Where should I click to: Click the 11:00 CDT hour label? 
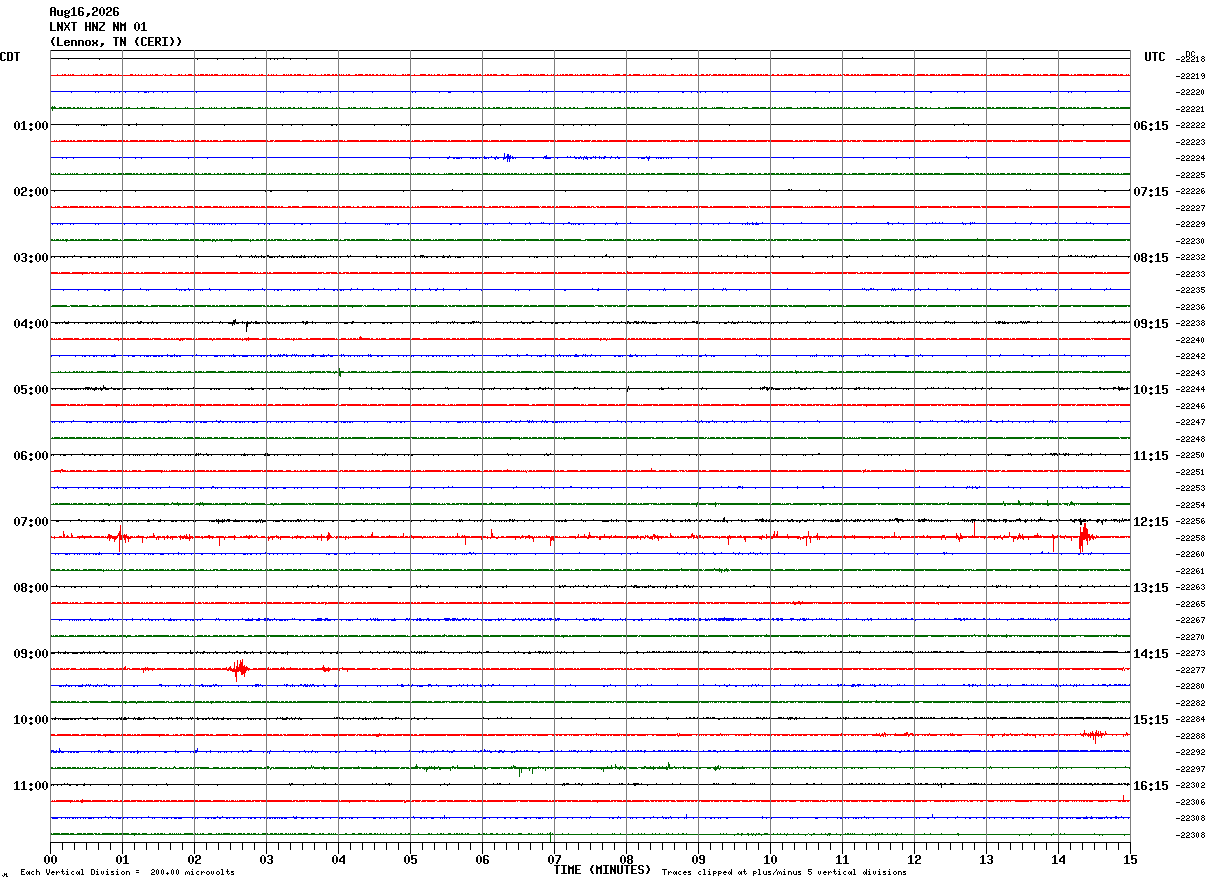point(30,786)
